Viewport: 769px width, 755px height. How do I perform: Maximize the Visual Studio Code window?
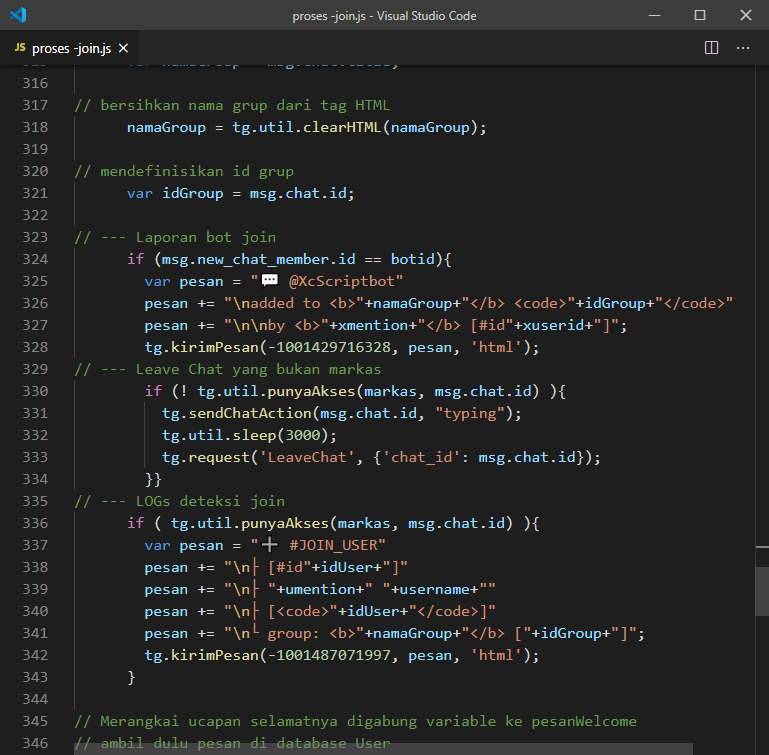pos(699,15)
